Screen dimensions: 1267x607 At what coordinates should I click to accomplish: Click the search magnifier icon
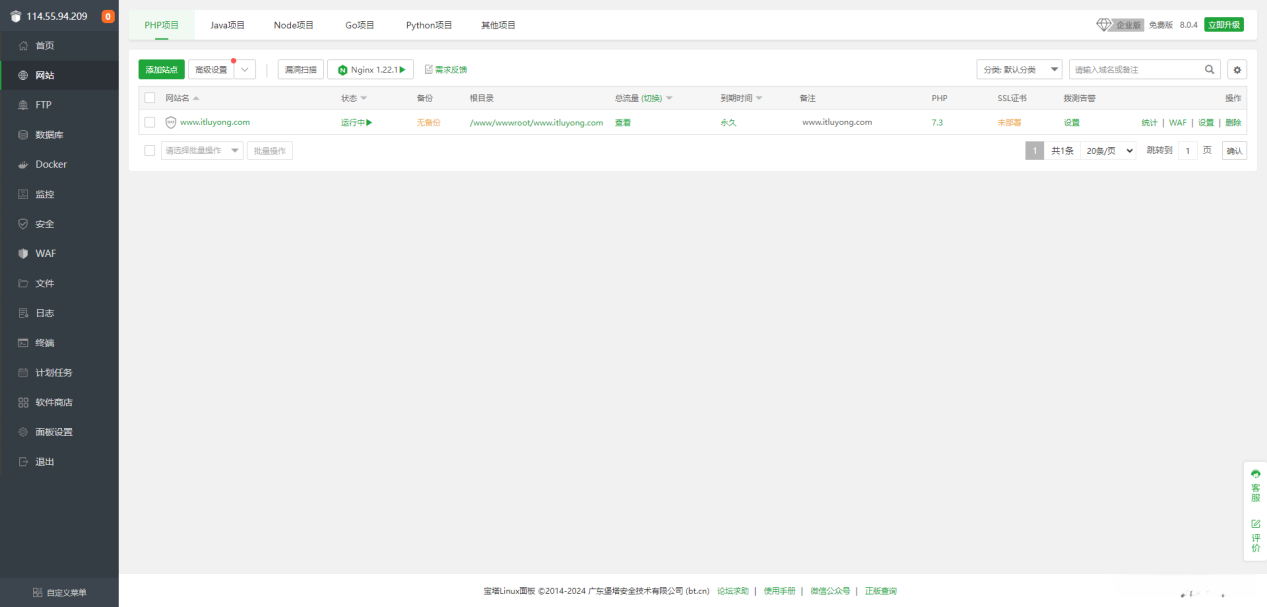point(1211,69)
